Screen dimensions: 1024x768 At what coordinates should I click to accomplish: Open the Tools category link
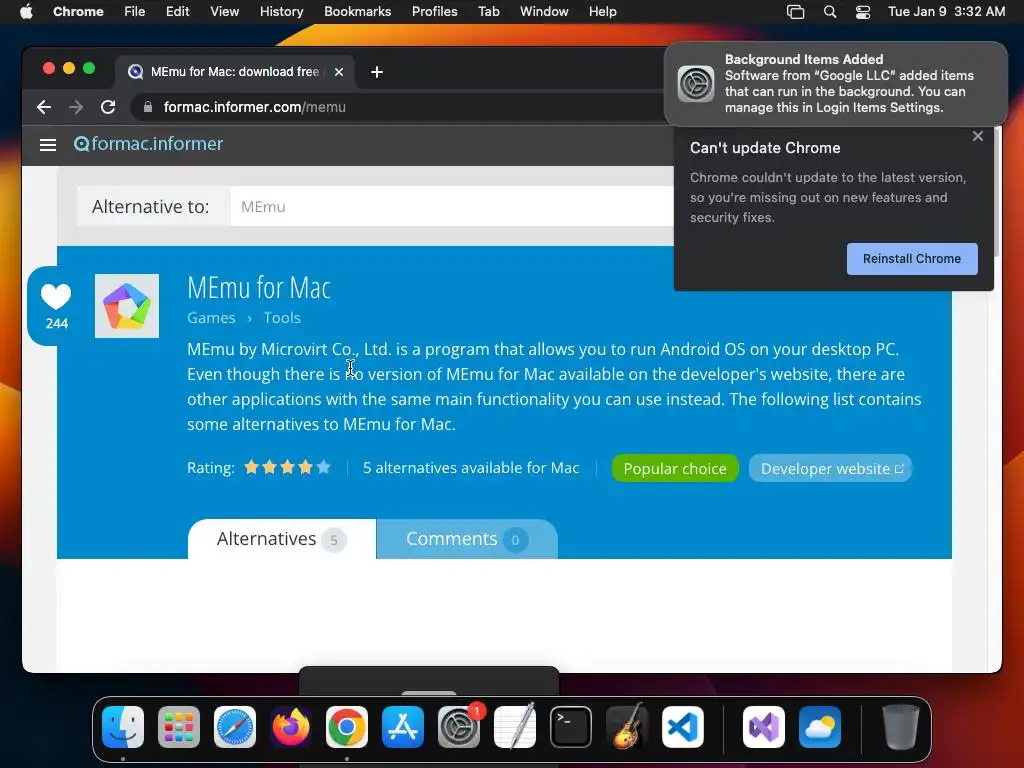(282, 318)
